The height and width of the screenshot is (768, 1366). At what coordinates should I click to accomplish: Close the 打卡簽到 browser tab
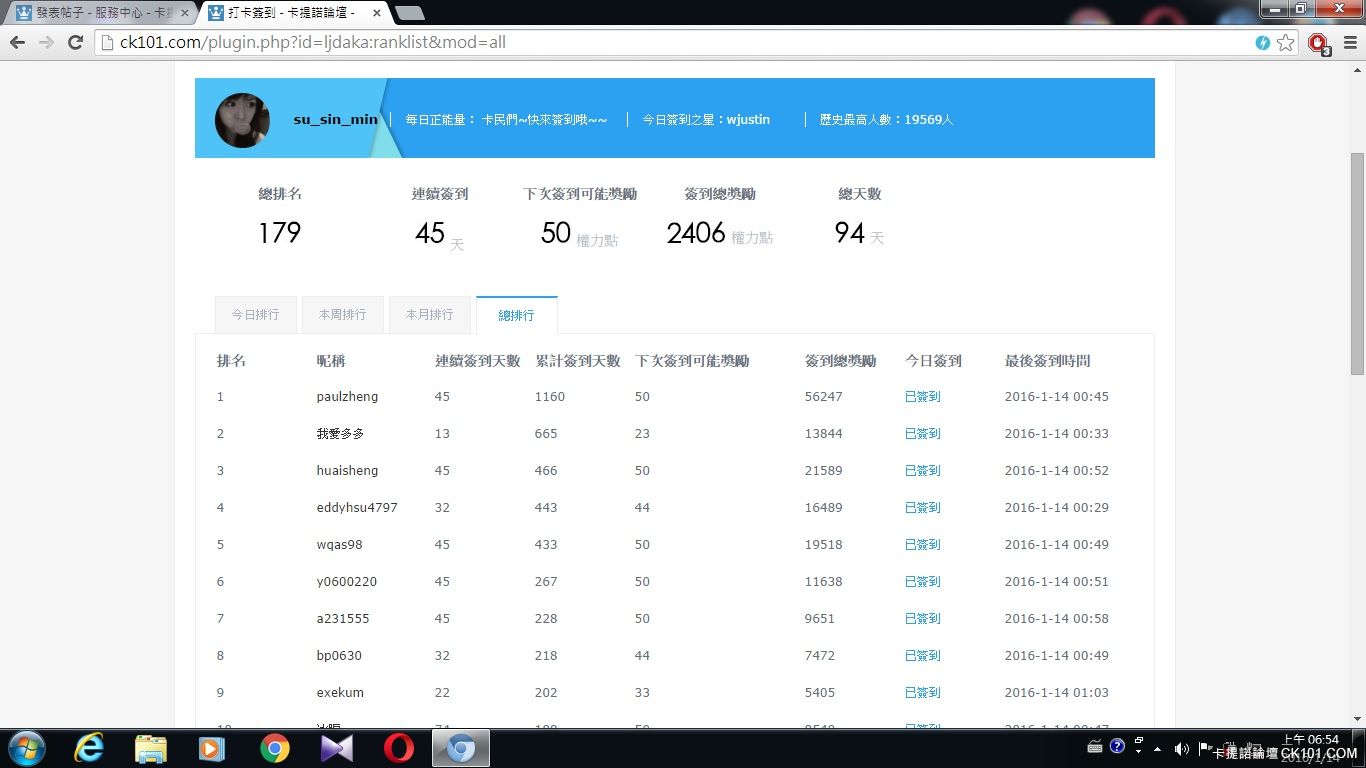pyautogui.click(x=376, y=13)
